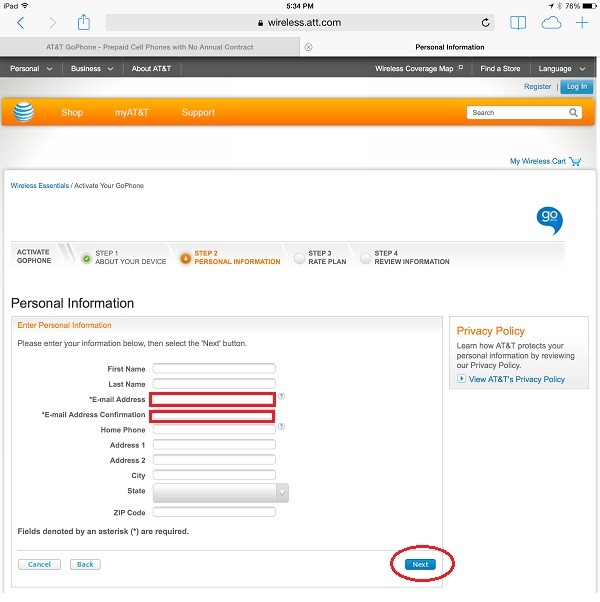Open the Safari share sheet icon
Viewport: 600px width, 602px height.
click(83, 22)
